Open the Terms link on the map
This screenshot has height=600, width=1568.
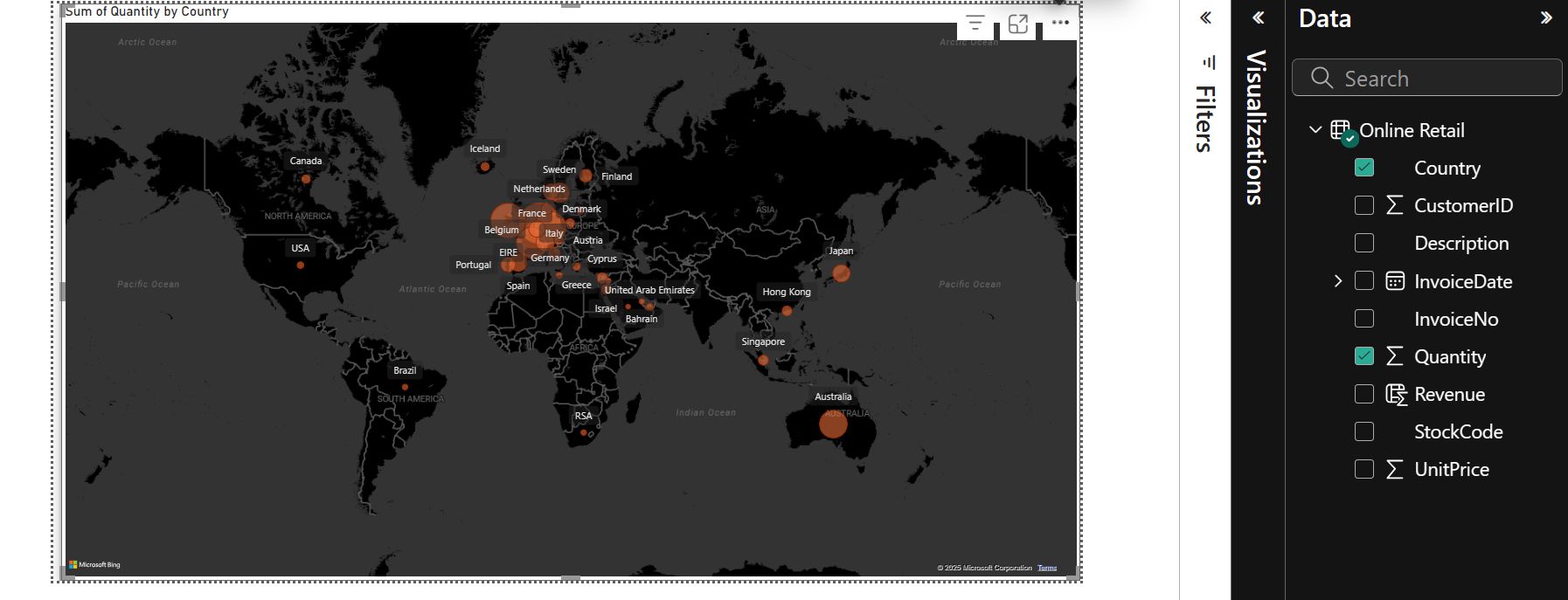(1047, 568)
